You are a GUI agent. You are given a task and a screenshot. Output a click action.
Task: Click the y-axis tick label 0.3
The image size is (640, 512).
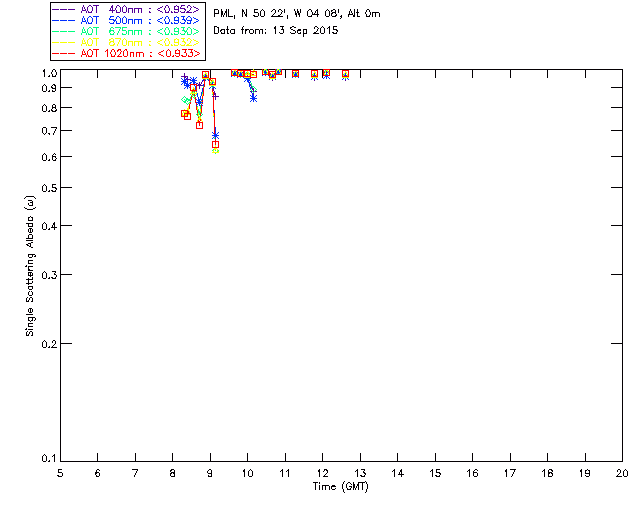pos(49,275)
